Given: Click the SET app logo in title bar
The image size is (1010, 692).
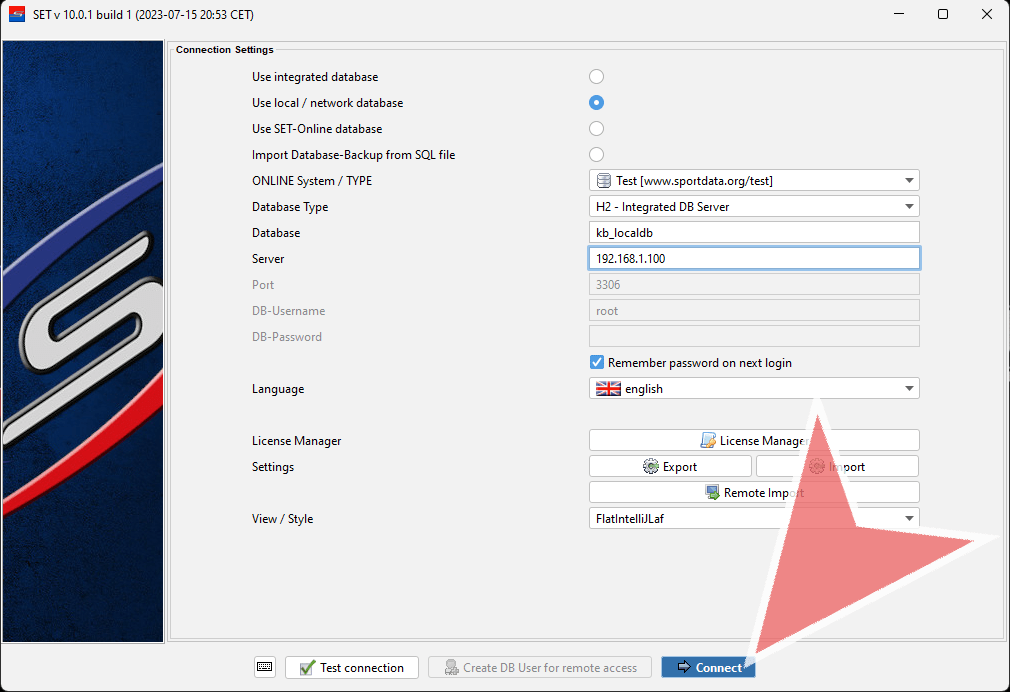Looking at the screenshot, I should click(16, 14).
